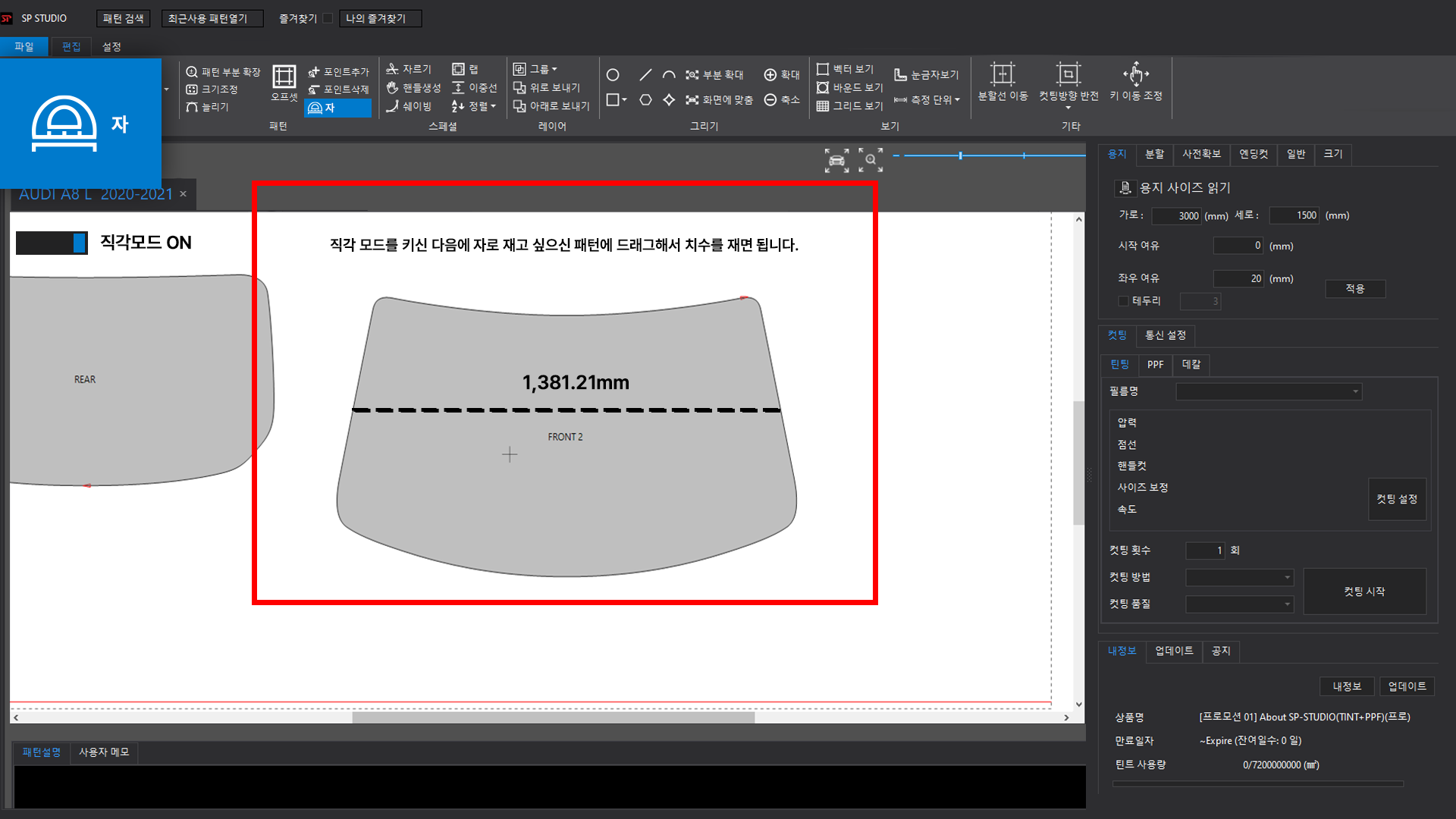Switch to the 사전확보 tab
The height and width of the screenshot is (819, 1456).
click(1201, 154)
